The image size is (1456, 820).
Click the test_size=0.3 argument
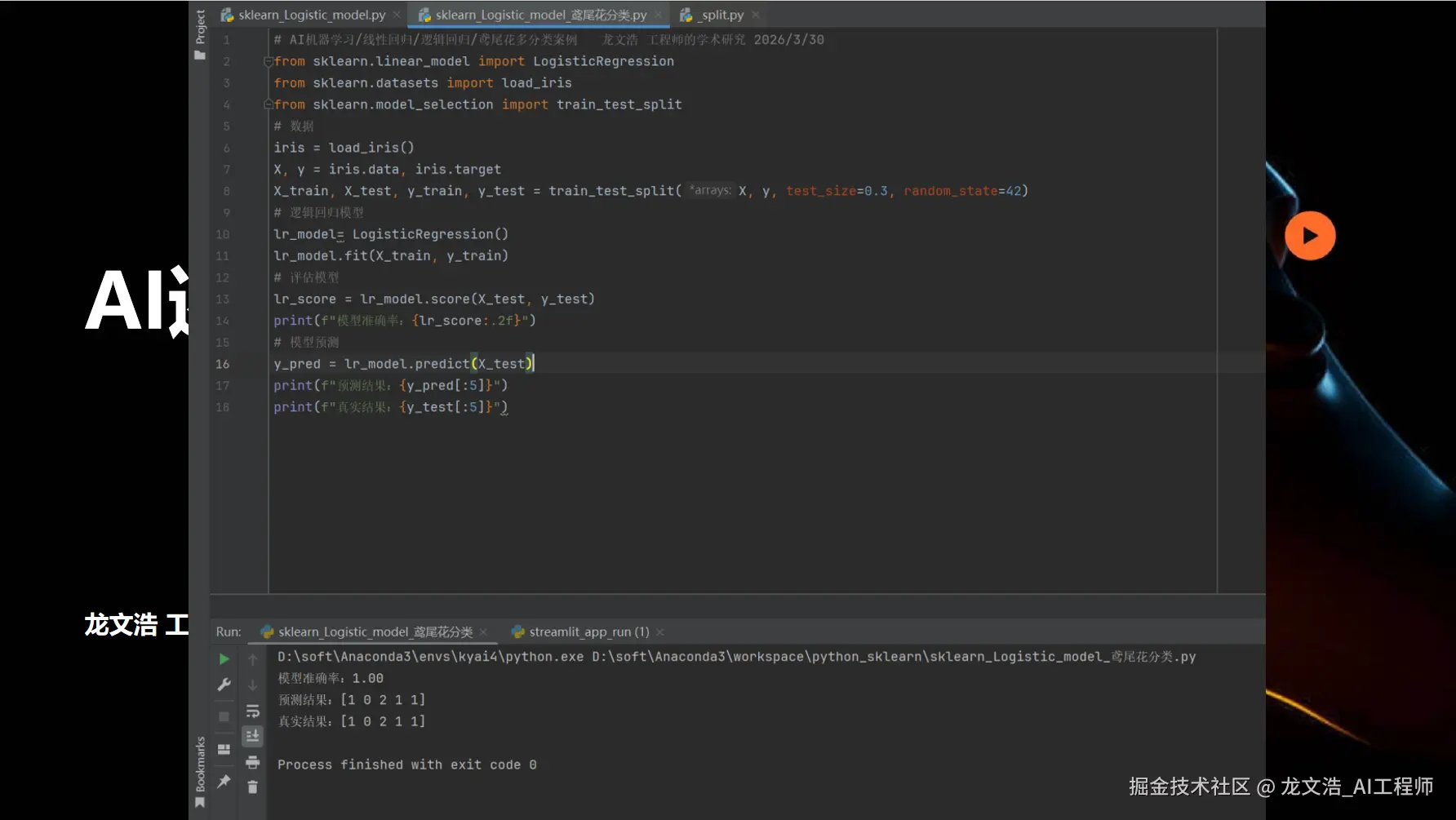[x=837, y=191]
